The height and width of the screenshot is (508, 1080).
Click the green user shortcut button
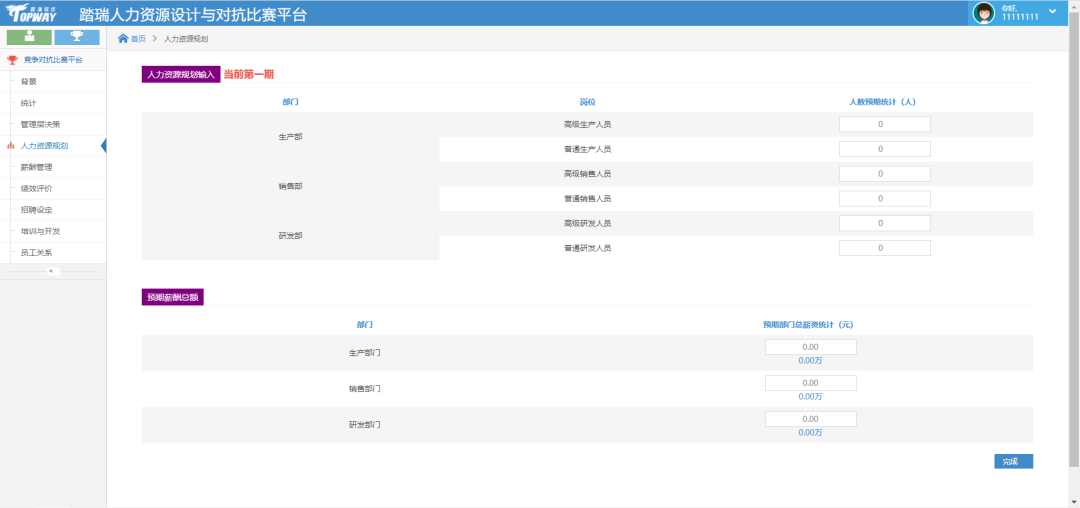pyautogui.click(x=29, y=37)
